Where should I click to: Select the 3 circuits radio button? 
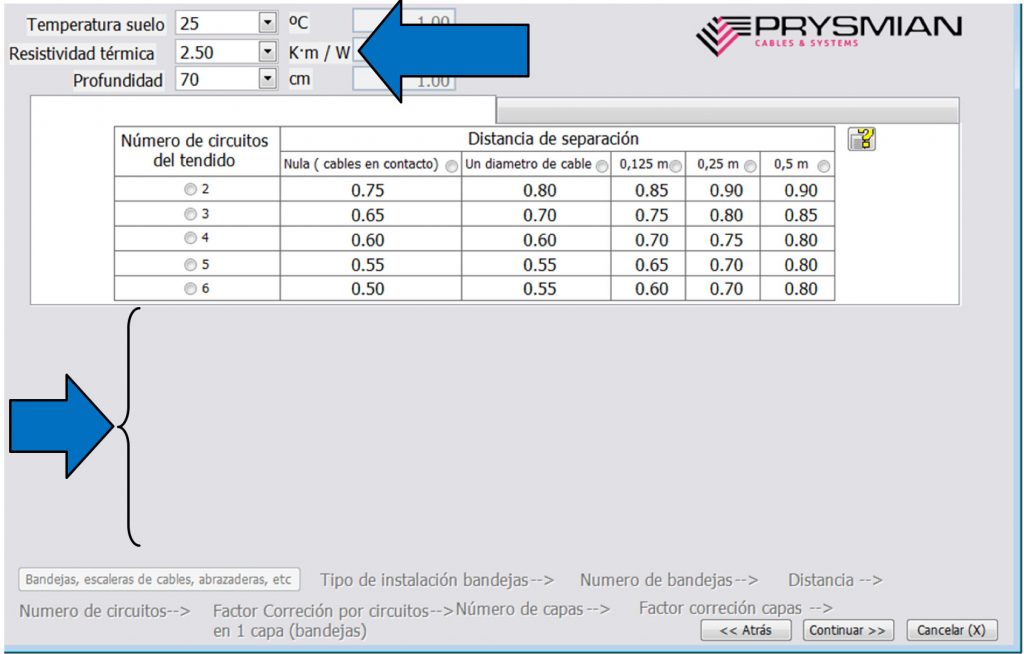pyautogui.click(x=190, y=214)
